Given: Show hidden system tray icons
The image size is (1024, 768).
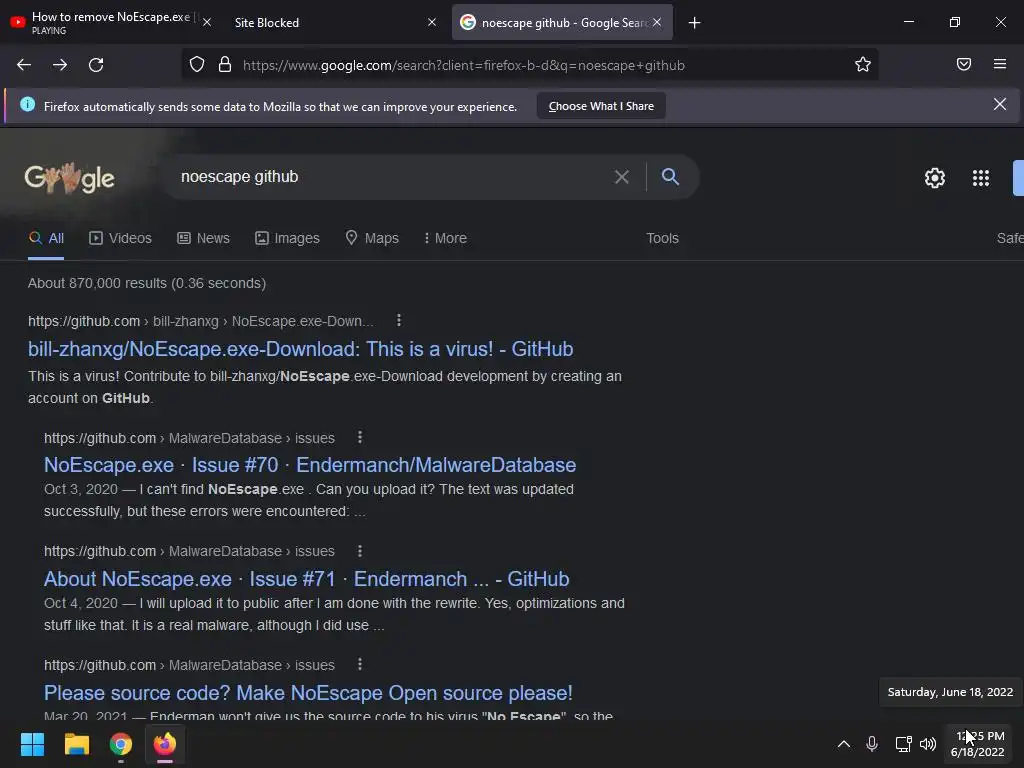Looking at the screenshot, I should pyautogui.click(x=844, y=744).
